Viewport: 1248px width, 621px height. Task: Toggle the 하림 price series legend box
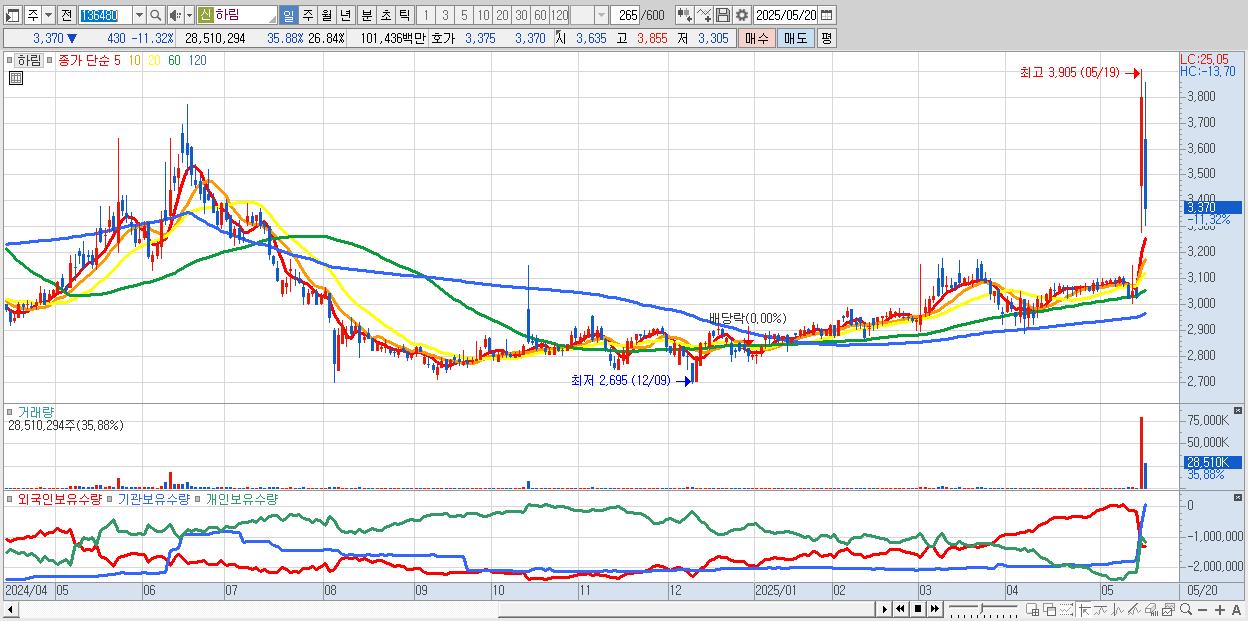(x=12, y=60)
